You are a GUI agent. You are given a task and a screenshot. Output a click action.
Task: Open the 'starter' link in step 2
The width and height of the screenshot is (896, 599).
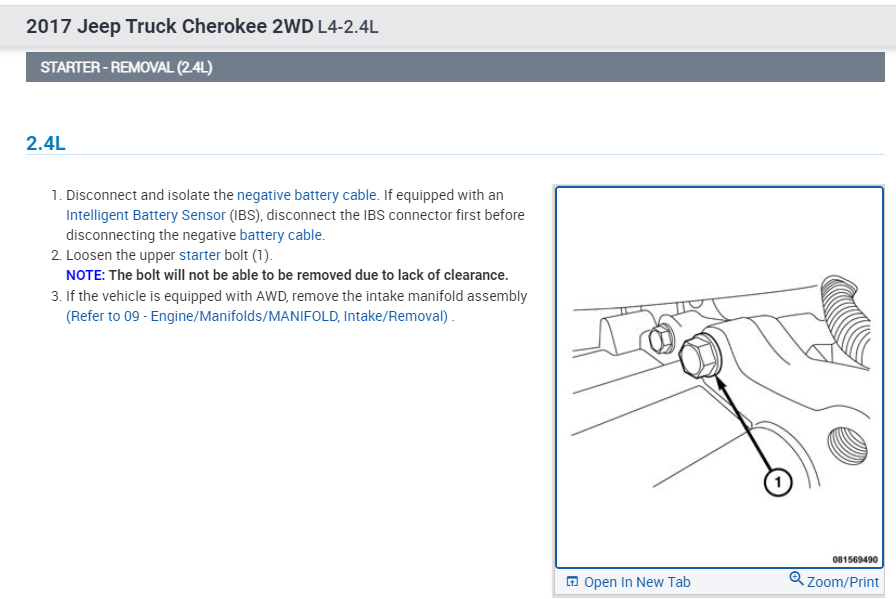[x=199, y=255]
